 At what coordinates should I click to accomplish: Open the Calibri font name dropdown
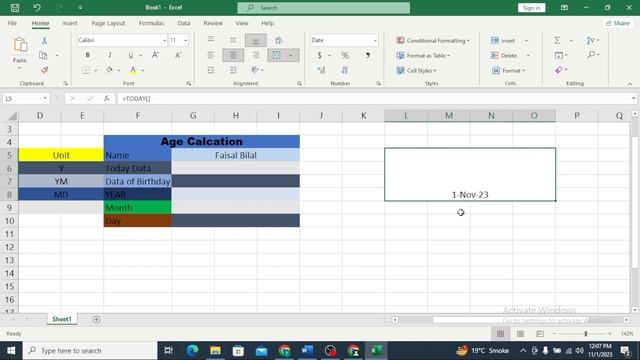coord(164,40)
